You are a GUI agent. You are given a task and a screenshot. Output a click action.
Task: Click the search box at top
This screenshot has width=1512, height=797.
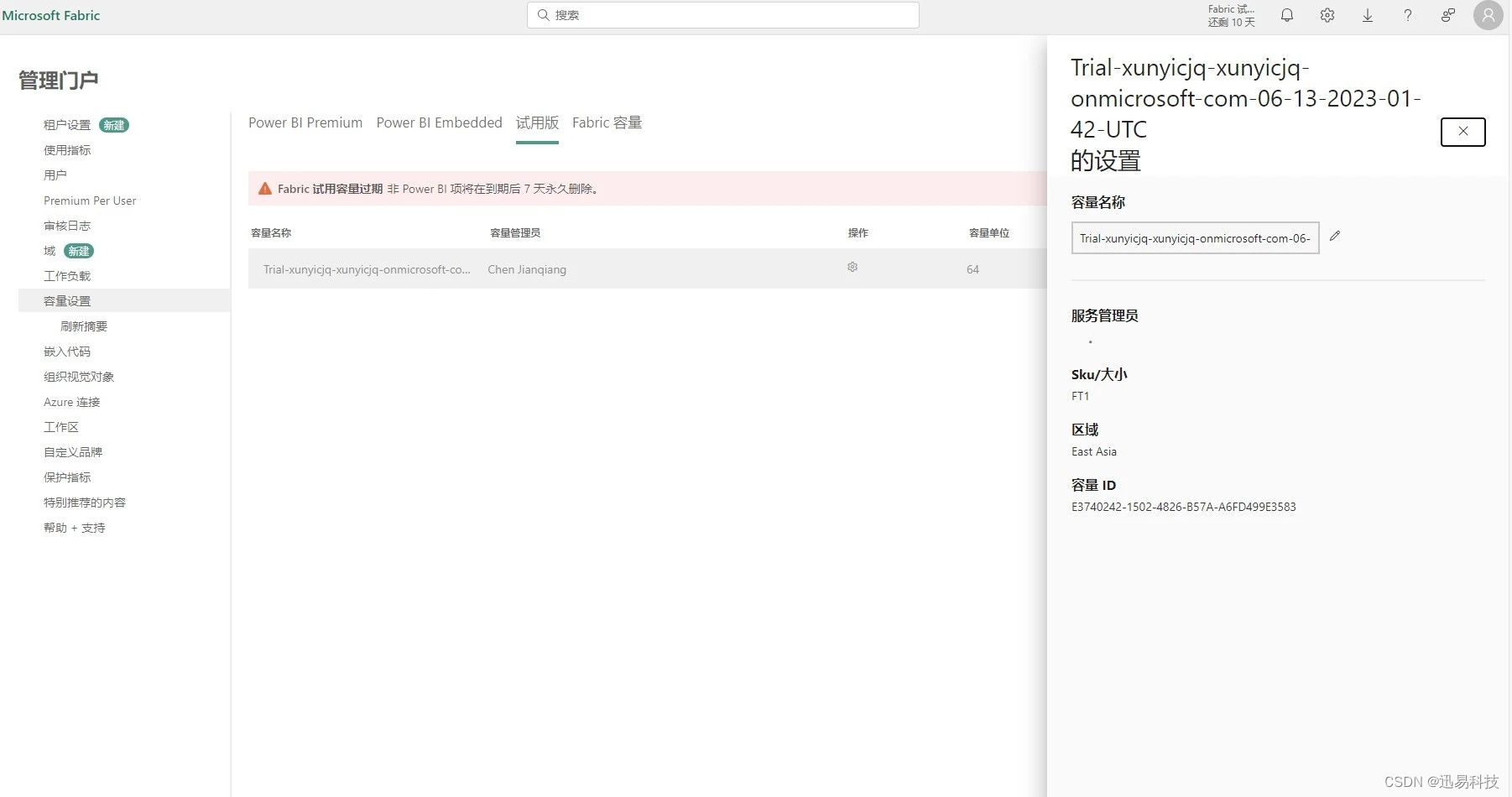click(722, 15)
